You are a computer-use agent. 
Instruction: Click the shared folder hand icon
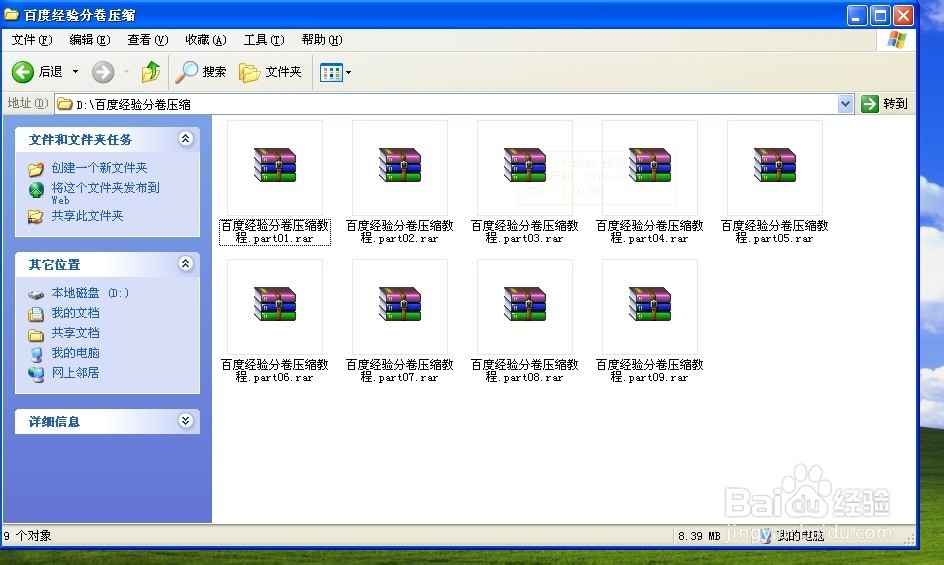point(36,216)
